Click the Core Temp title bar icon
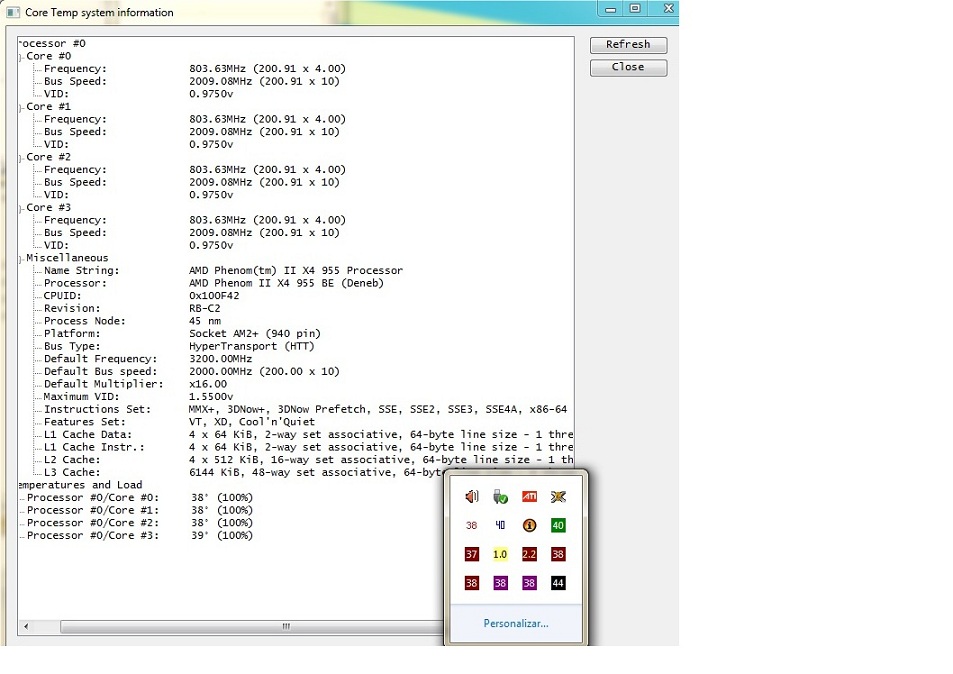 click(x=13, y=12)
